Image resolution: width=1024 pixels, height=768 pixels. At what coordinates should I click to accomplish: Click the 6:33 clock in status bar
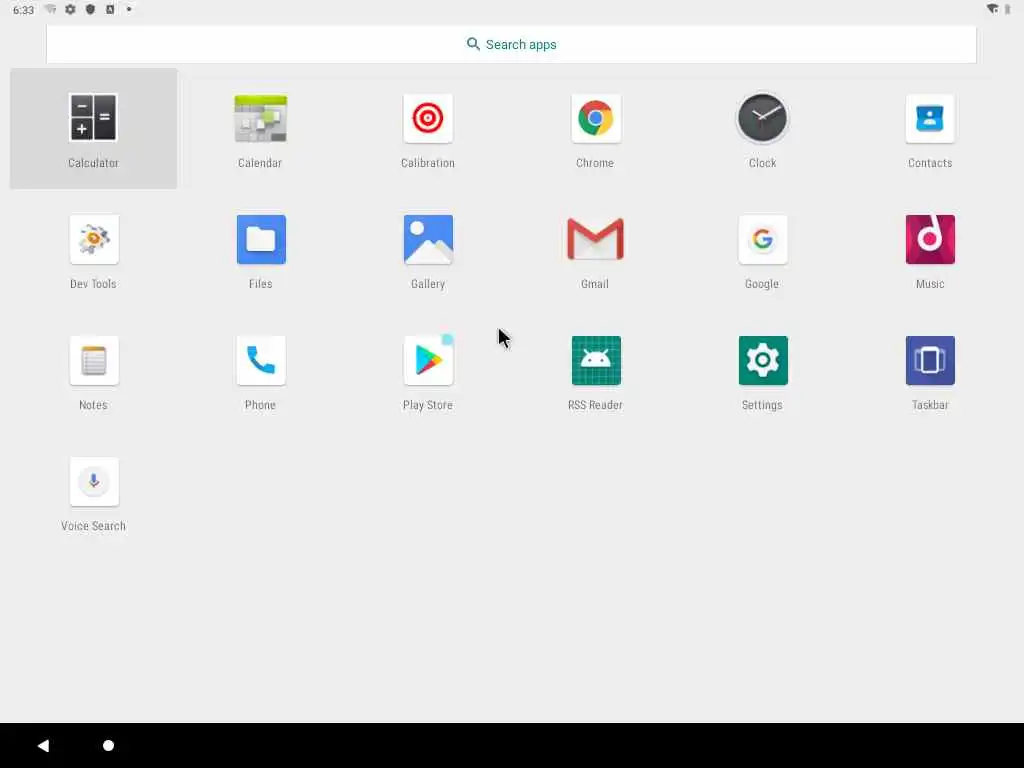pos(24,10)
